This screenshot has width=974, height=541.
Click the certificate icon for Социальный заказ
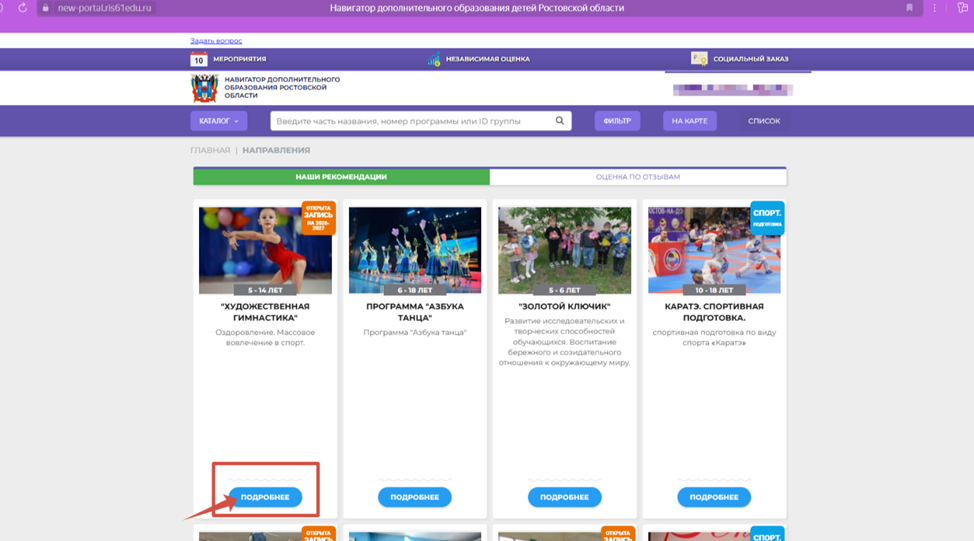pyautogui.click(x=699, y=58)
